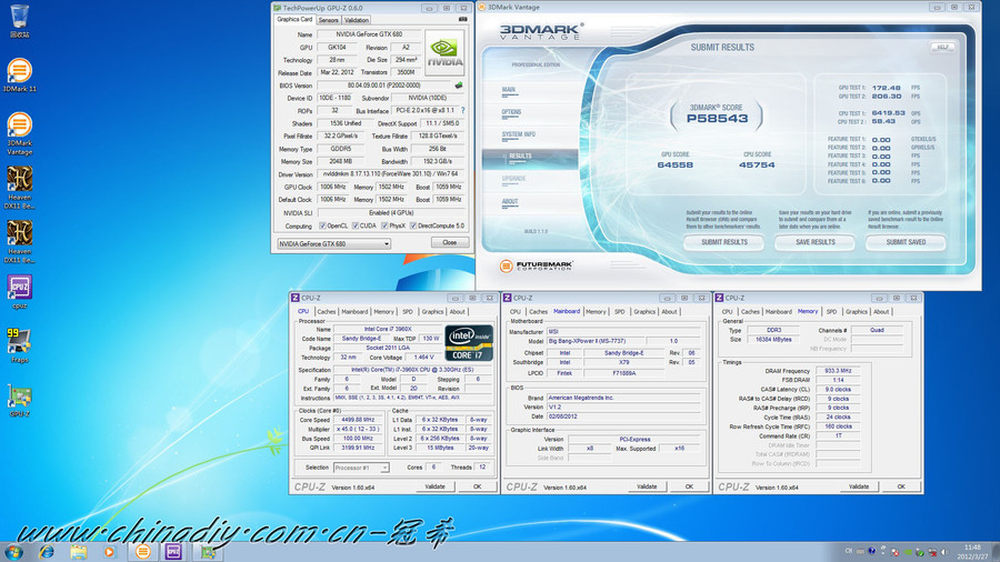Click the Core Speed value 4499.88 MHz
Viewport: 1000px width, 562px height.
click(358, 420)
